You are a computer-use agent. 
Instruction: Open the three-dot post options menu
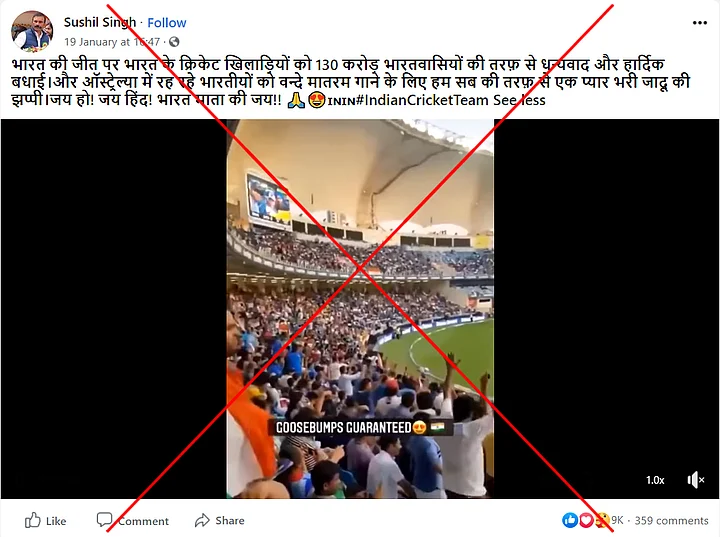(x=699, y=23)
